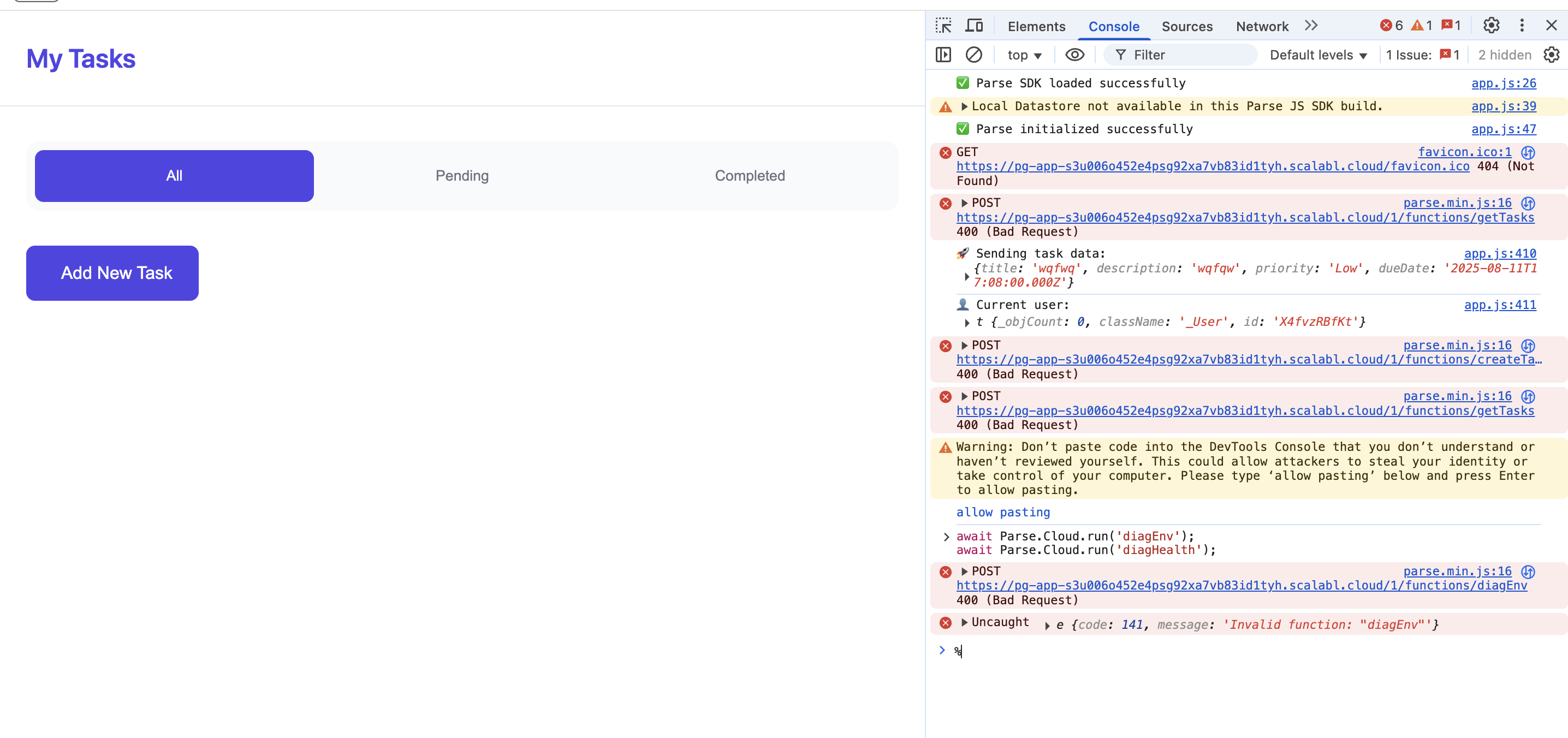Click the issues count badge in top bar
The image size is (1568, 738).
[1451, 26]
